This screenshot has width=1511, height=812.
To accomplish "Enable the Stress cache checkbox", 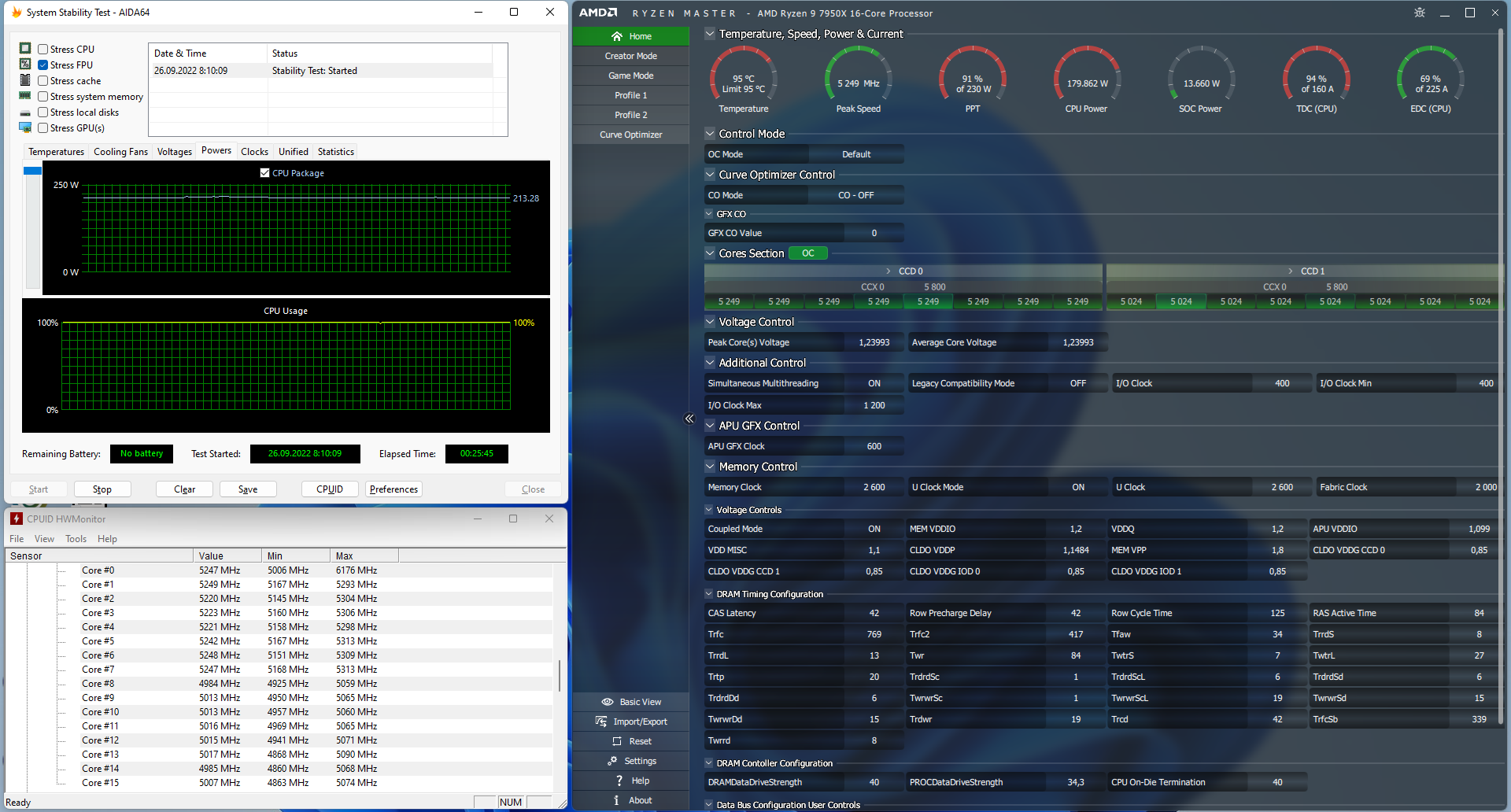I will 43,81.
